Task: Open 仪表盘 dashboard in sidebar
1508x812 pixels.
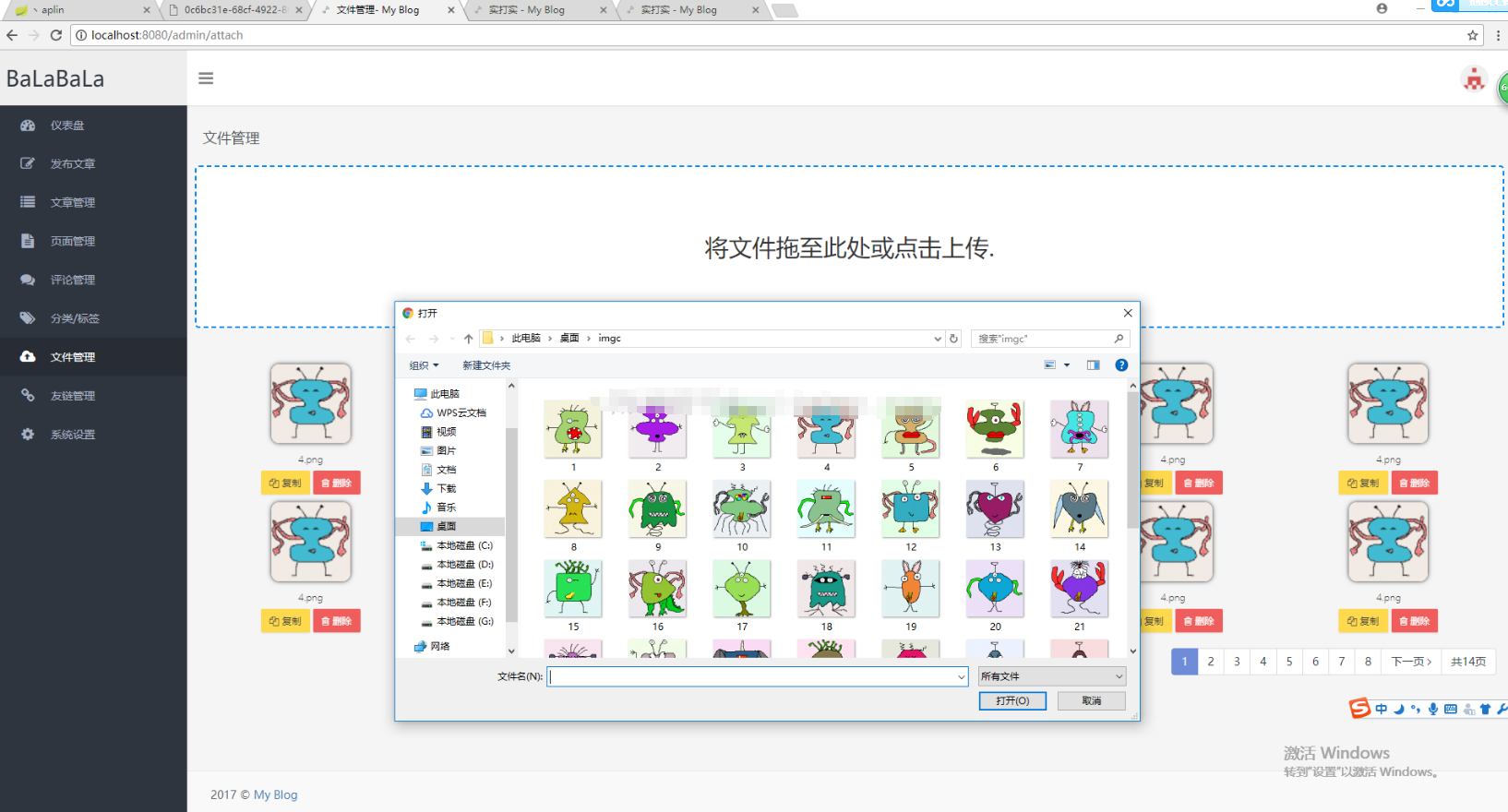Action: [x=67, y=125]
